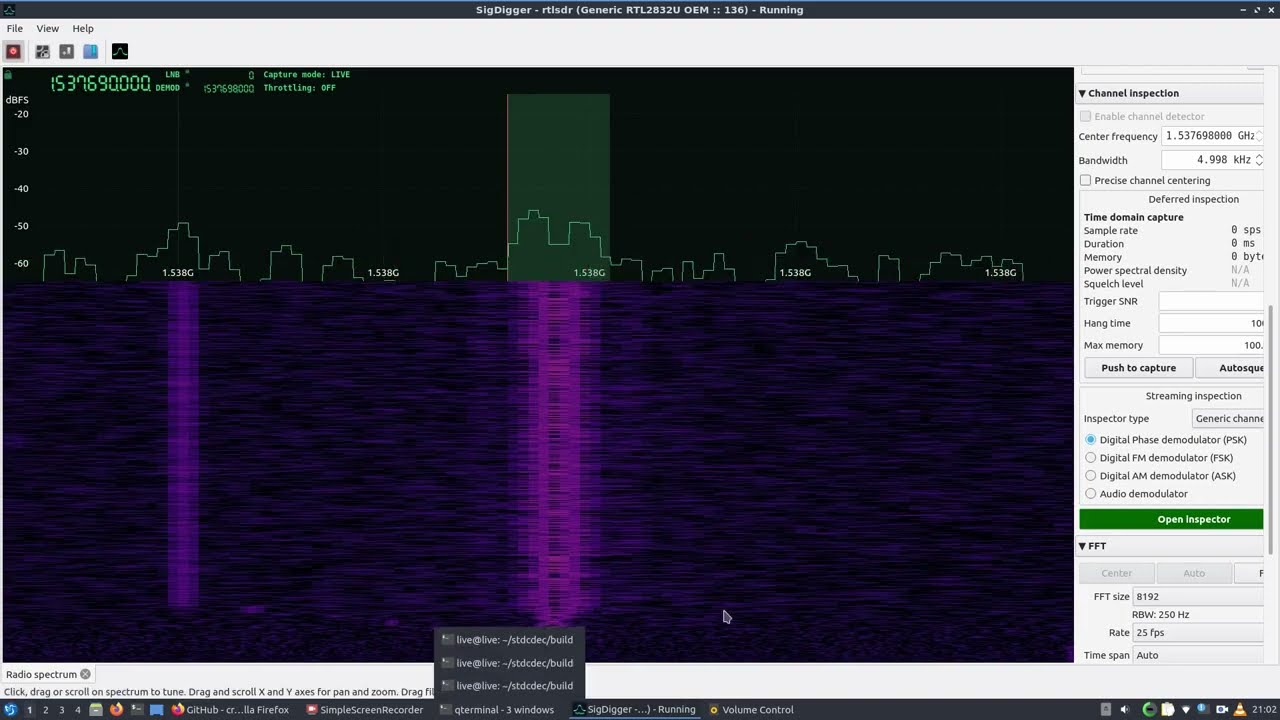Open the file manager icon in taskbar
Viewport: 1280px width, 720px height.
(96, 710)
